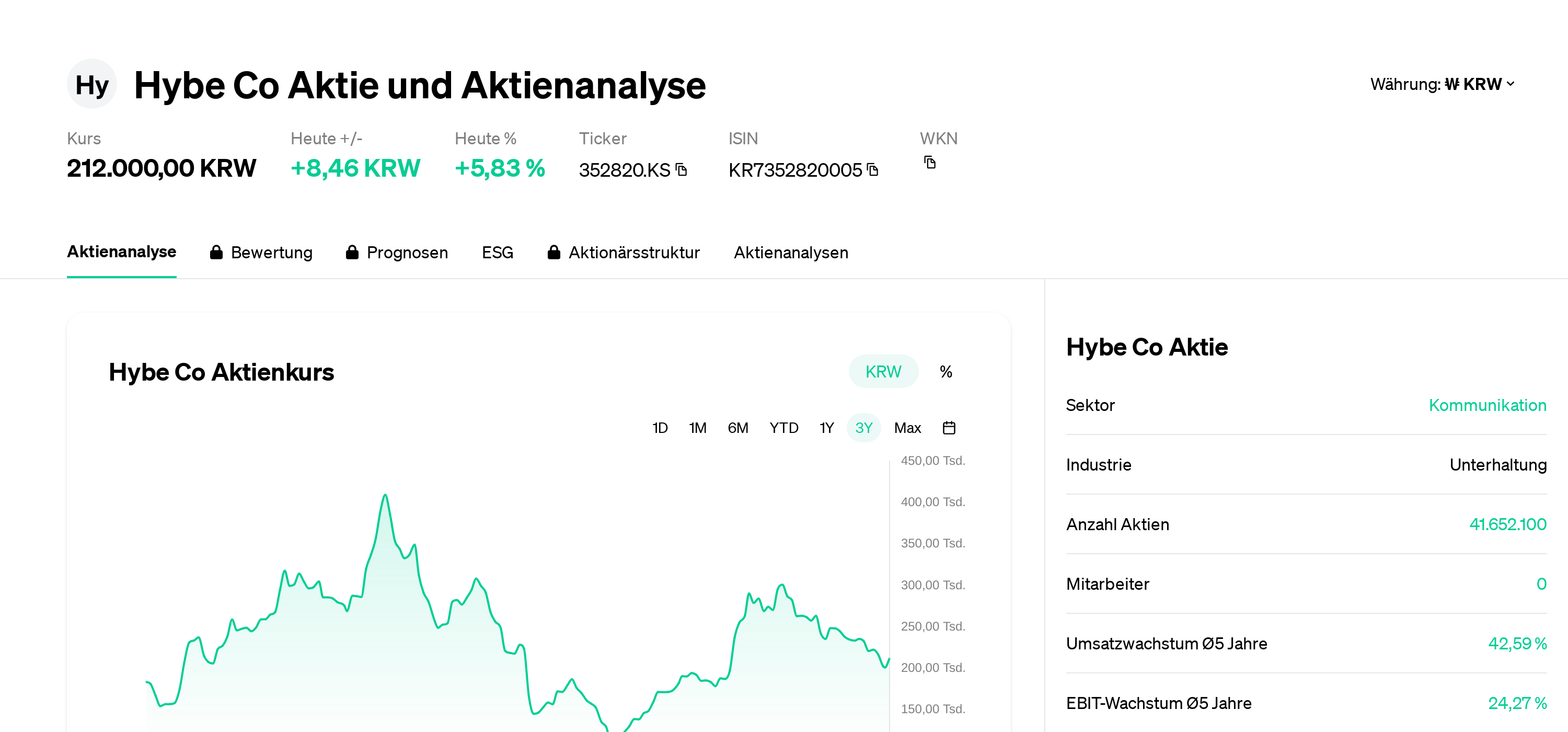Select the 3Y range on the chart
1568x732 pixels.
864,428
